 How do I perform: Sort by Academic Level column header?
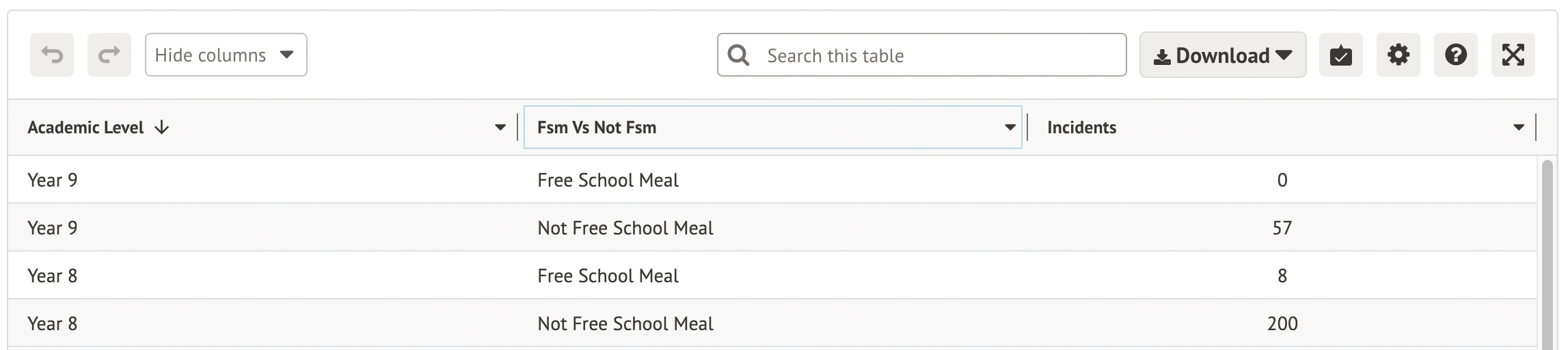point(85,128)
